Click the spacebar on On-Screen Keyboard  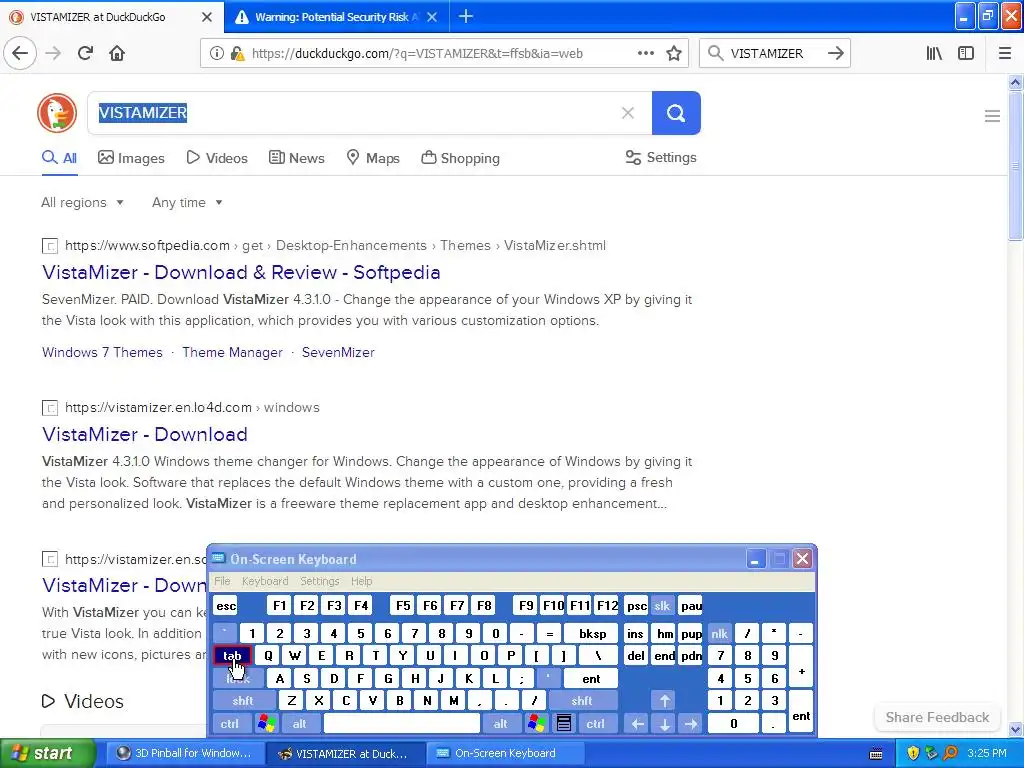pyautogui.click(x=402, y=724)
